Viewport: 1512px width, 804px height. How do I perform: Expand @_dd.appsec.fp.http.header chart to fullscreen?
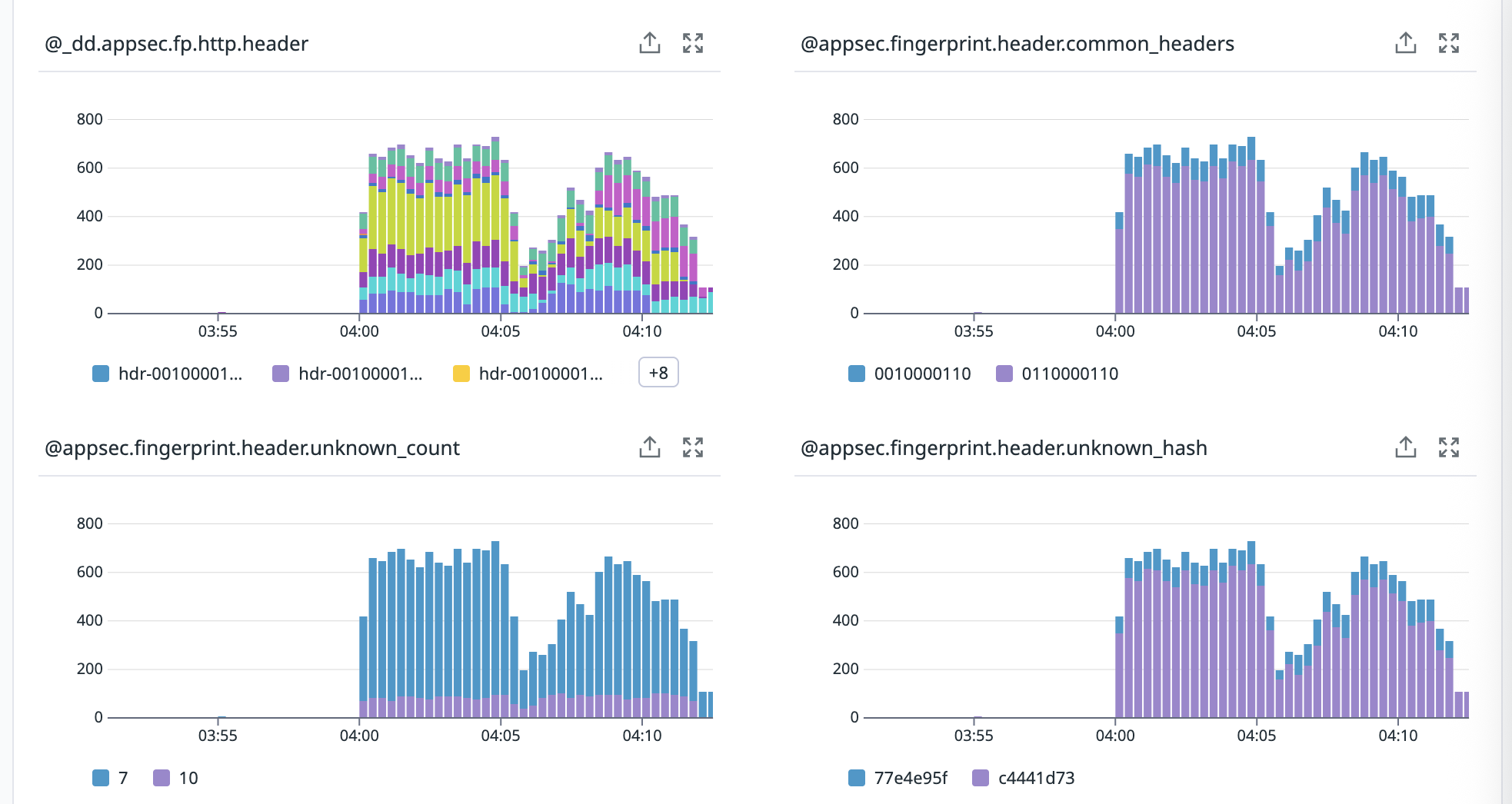(693, 43)
